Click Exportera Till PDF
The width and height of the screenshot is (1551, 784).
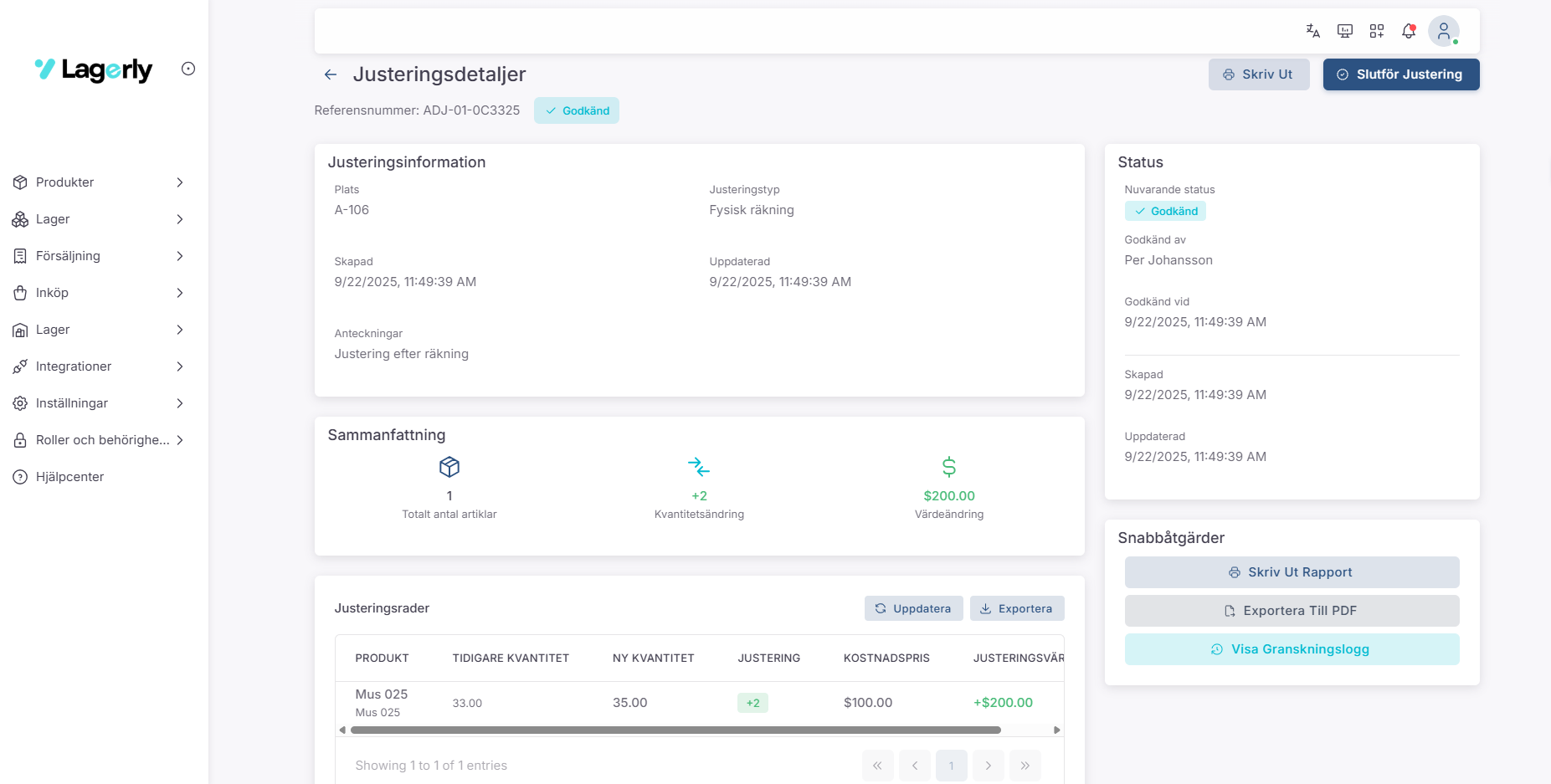1292,611
